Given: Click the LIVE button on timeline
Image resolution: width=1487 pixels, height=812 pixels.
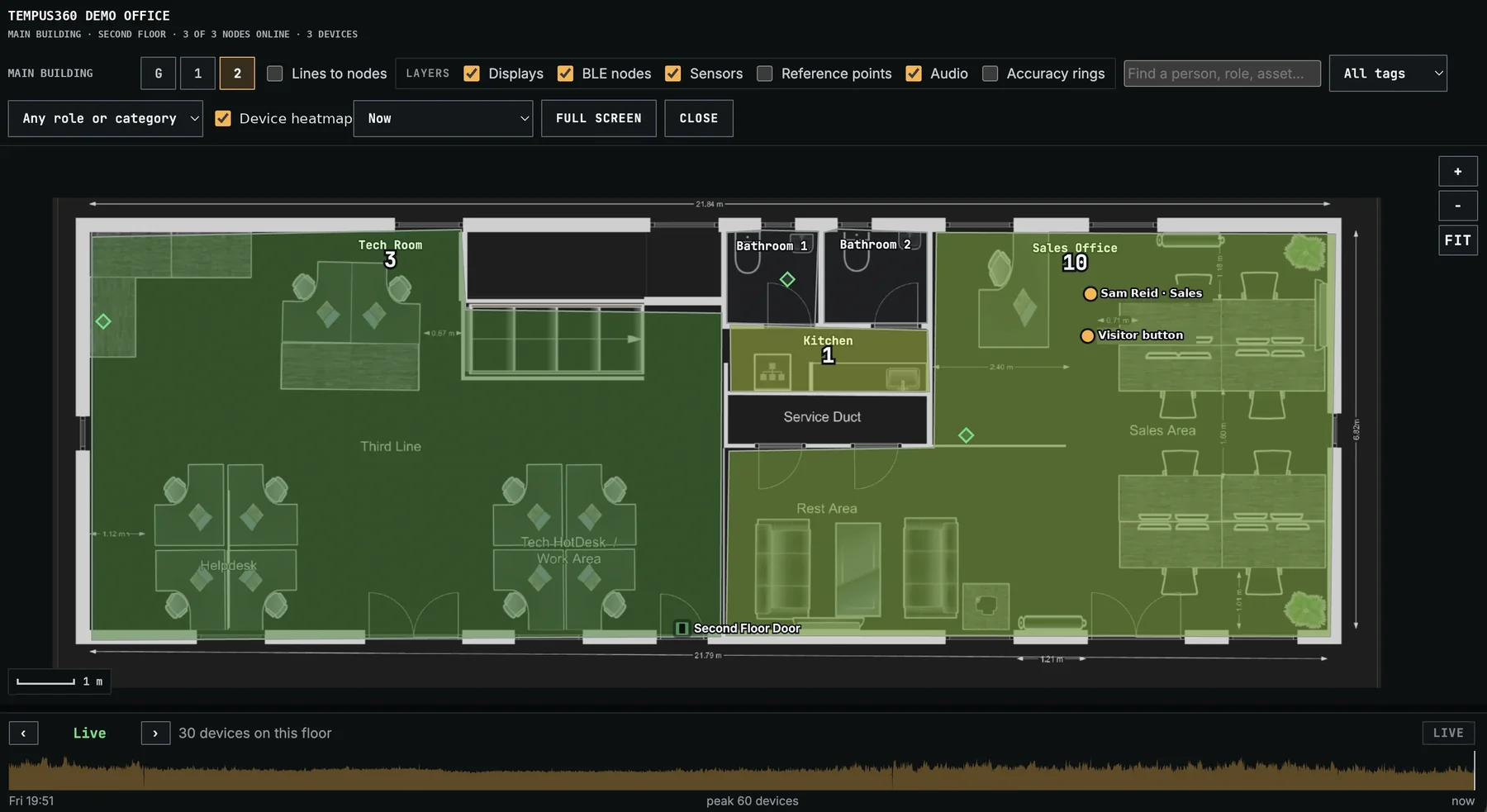Looking at the screenshot, I should [1448, 733].
